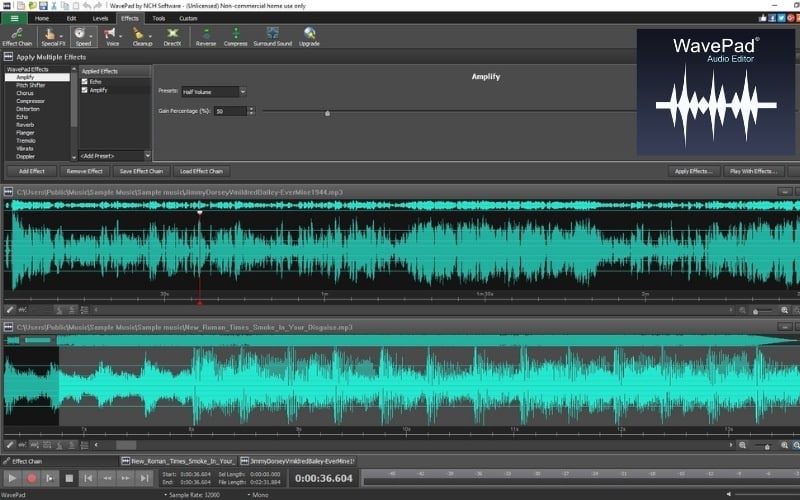The image size is (800, 500).
Task: Click the new file icon in title bar
Action: (x=21, y=6)
